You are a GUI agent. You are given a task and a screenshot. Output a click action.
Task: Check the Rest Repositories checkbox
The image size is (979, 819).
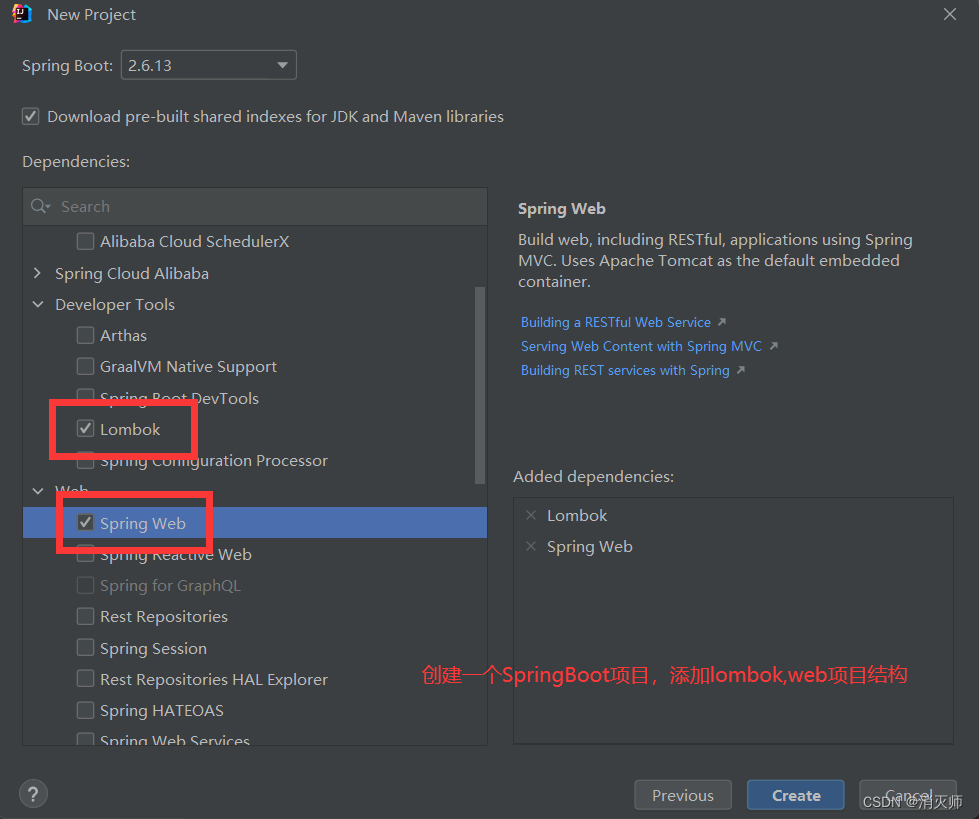tap(86, 616)
